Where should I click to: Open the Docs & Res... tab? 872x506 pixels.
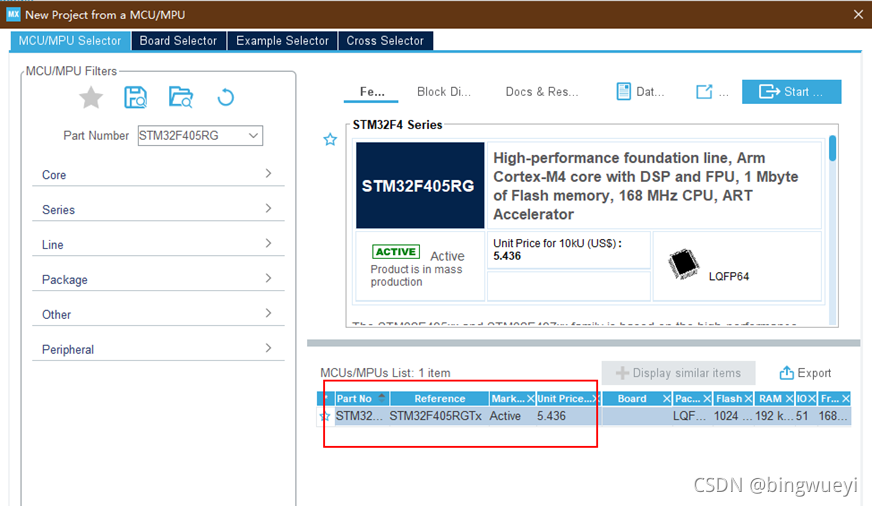click(542, 92)
